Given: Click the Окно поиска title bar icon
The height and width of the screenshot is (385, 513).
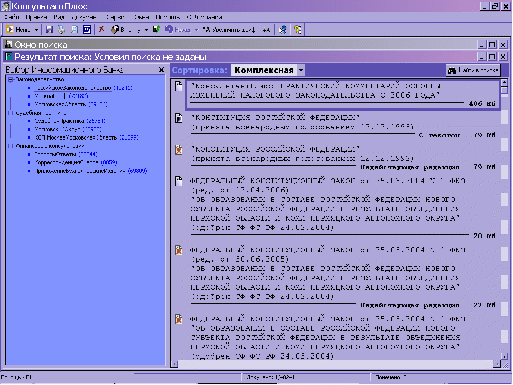Looking at the screenshot, I should coord(9,44).
